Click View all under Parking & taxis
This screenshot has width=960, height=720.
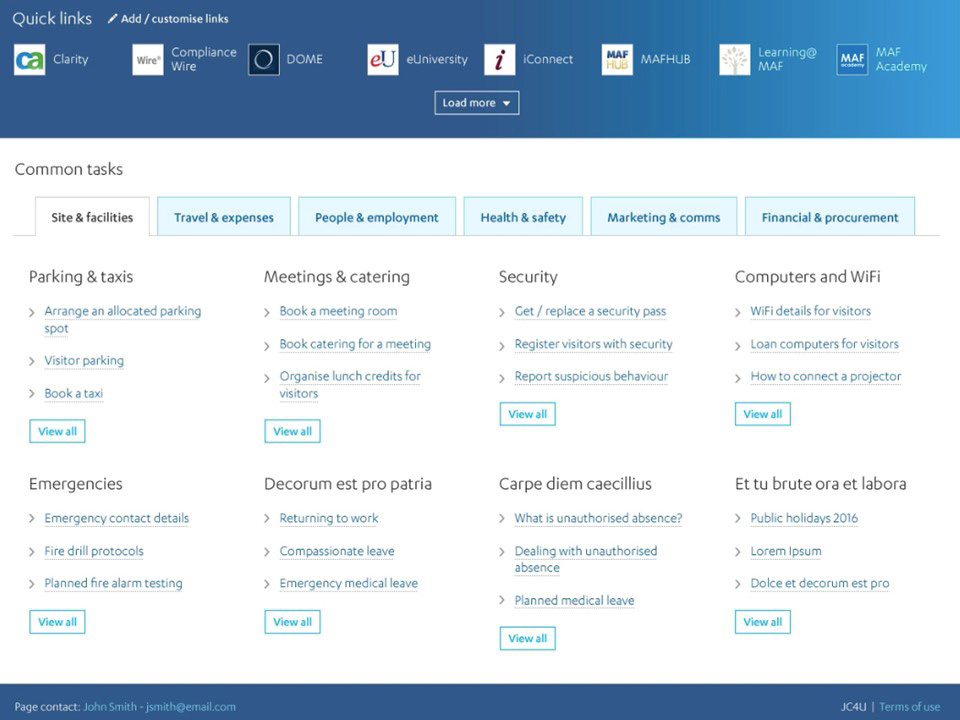point(57,431)
